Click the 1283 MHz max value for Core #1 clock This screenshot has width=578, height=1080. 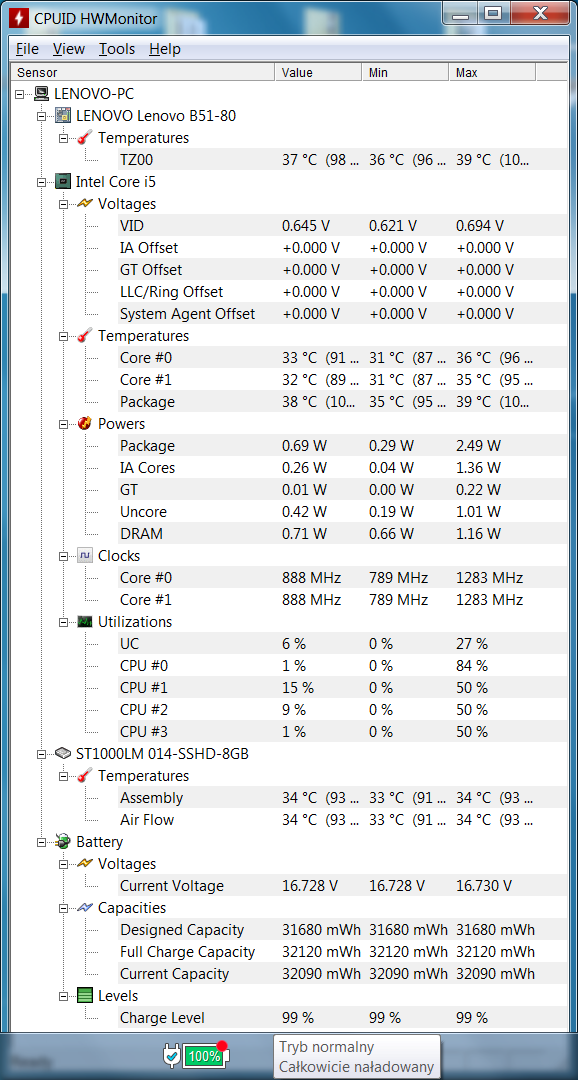click(489, 600)
